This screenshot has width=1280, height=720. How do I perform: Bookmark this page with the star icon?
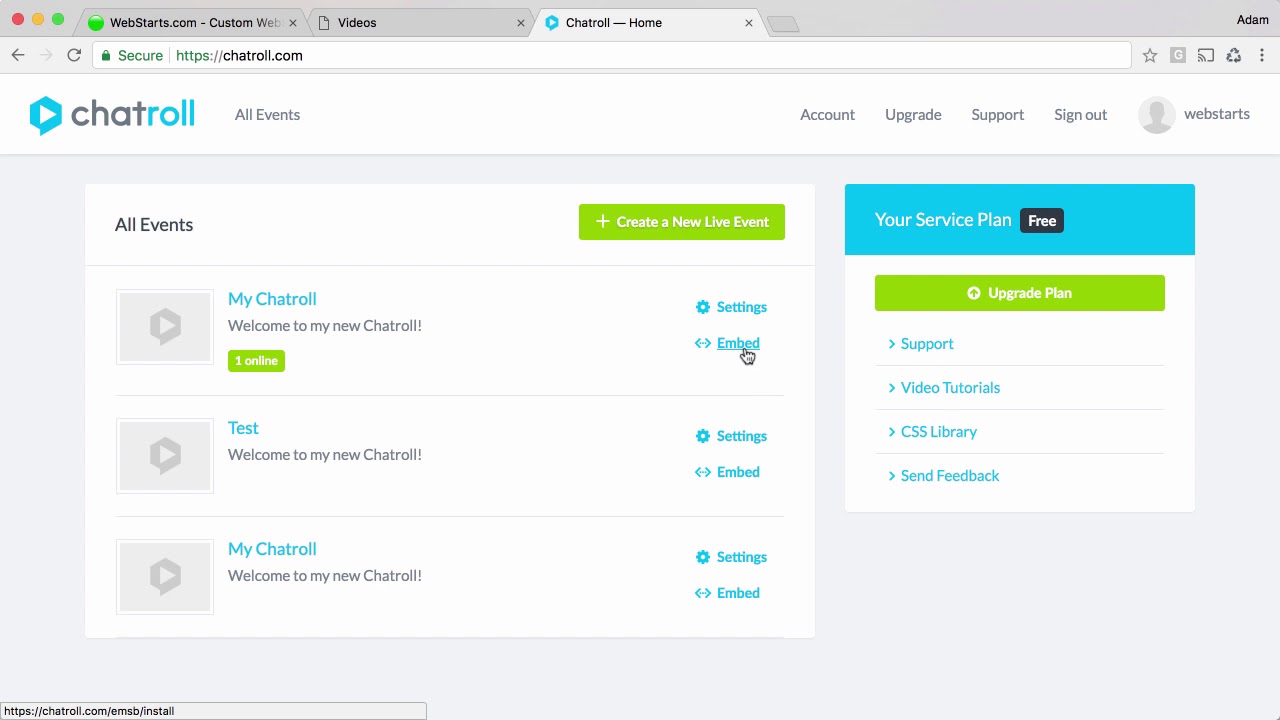click(1150, 56)
